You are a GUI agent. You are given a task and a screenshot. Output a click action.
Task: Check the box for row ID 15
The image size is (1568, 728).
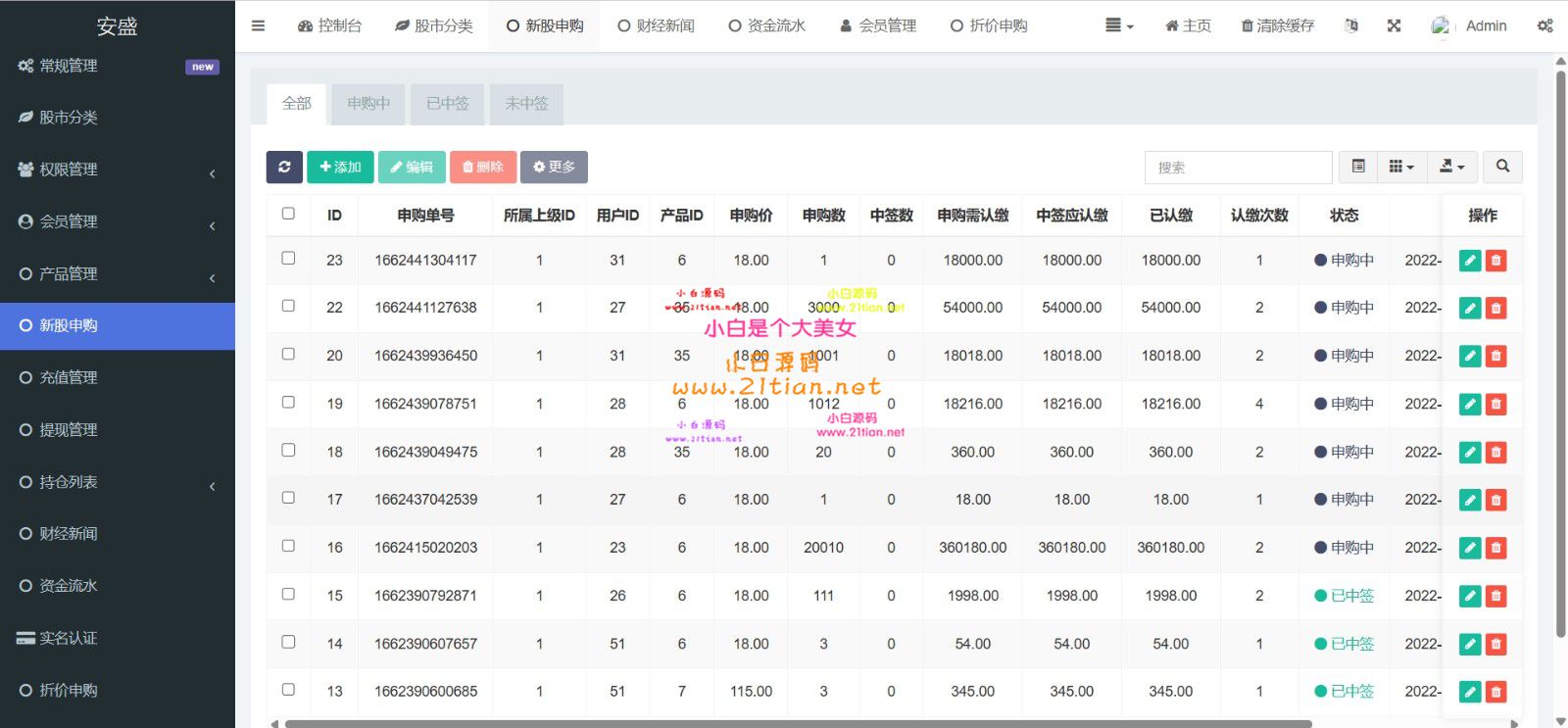[288, 593]
